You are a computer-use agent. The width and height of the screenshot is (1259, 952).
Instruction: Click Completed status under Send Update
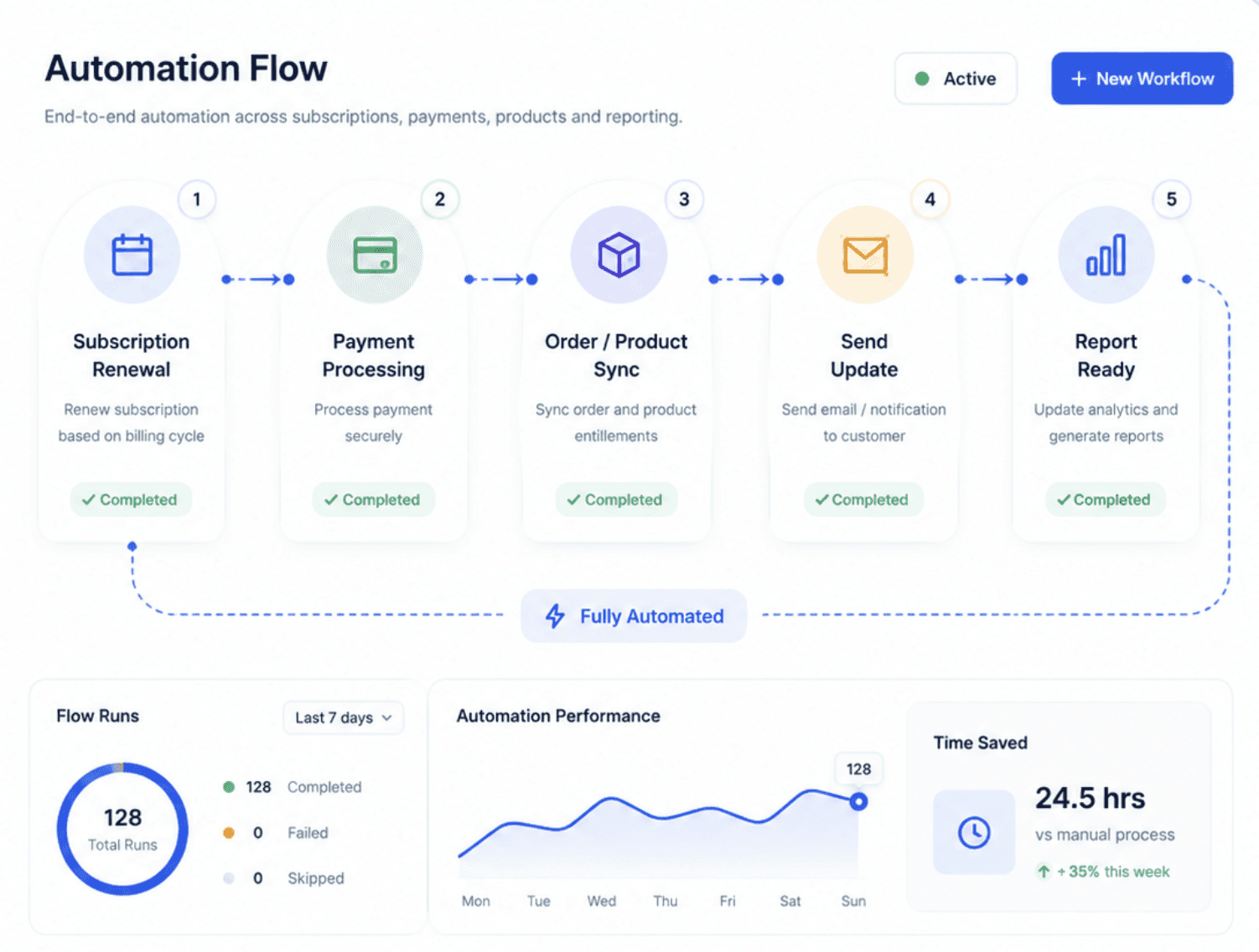tap(863, 499)
